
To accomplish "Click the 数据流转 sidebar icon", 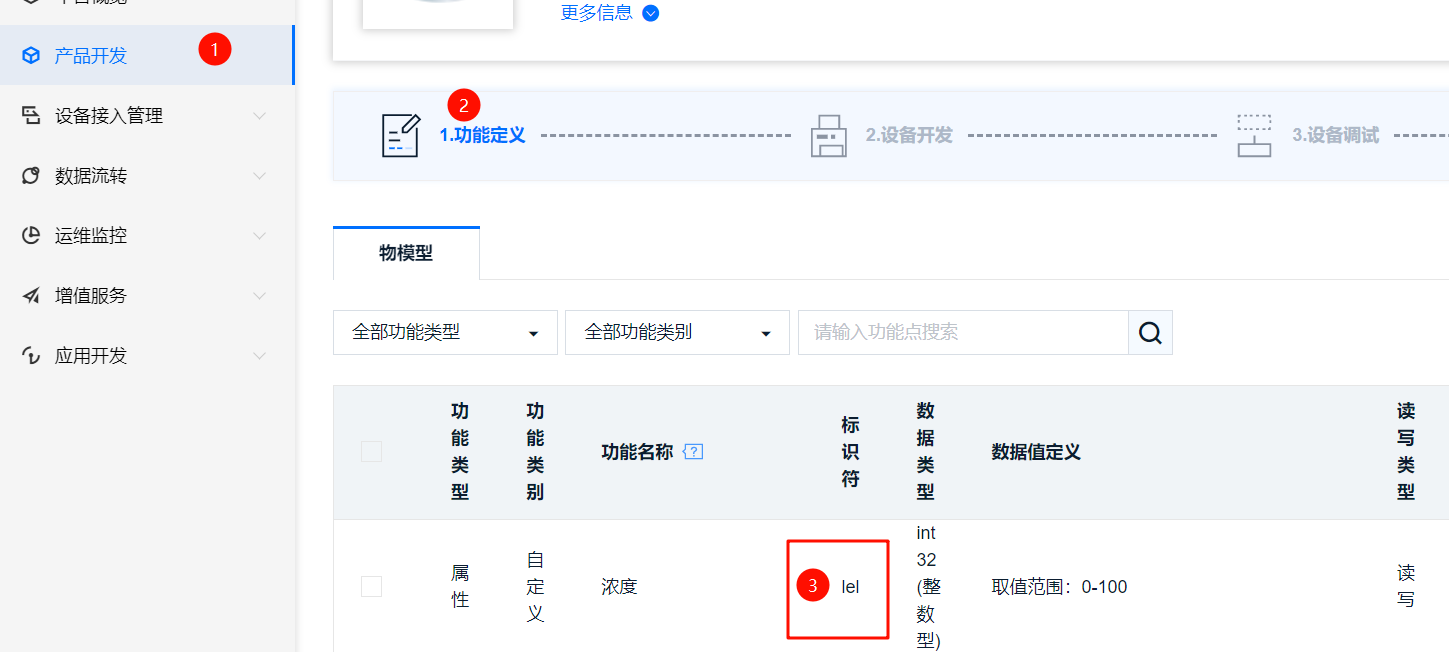I will click(x=28, y=175).
